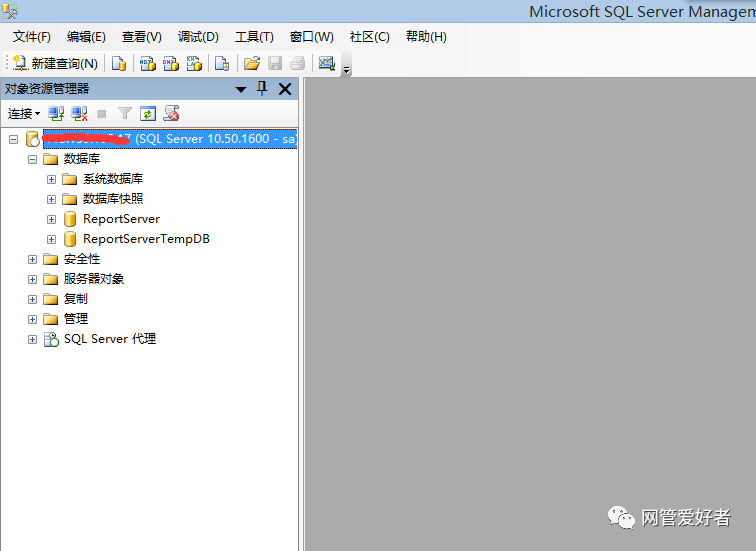
Task: Click Disconnect server icon with red X
Action: pyautogui.click(x=79, y=114)
